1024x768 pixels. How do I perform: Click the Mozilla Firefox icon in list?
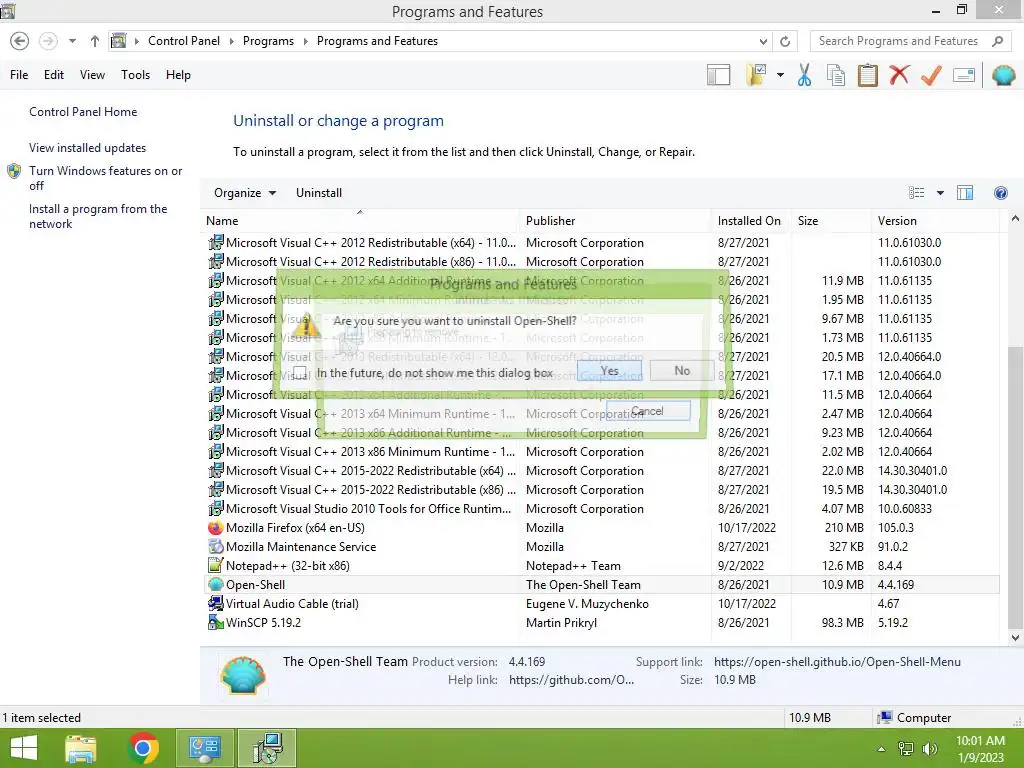(216, 528)
